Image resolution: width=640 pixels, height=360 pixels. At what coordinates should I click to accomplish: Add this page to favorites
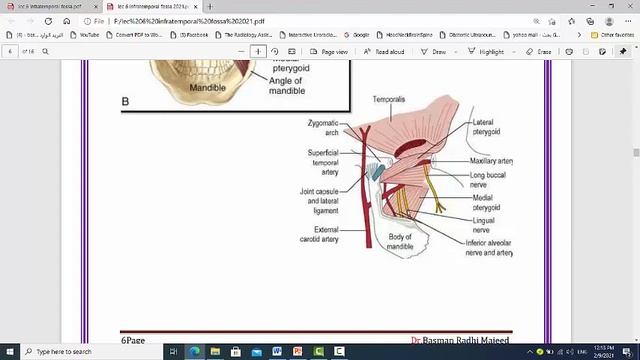click(x=552, y=21)
